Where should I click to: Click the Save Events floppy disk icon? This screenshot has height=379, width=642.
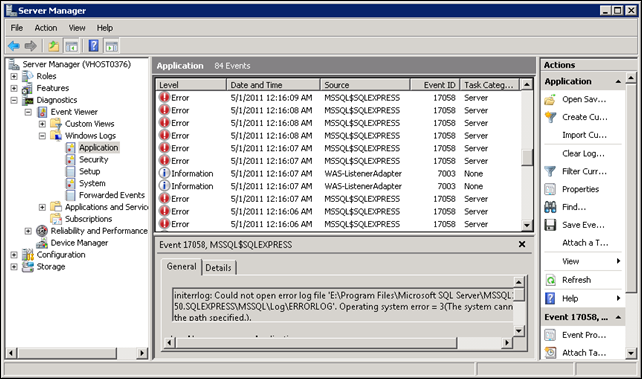[550, 225]
